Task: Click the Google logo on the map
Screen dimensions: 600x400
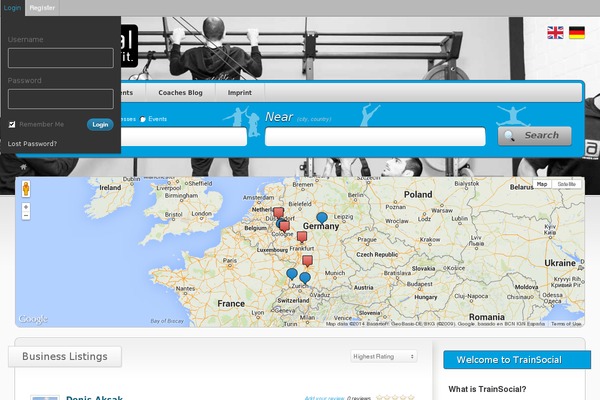Action: point(33,319)
